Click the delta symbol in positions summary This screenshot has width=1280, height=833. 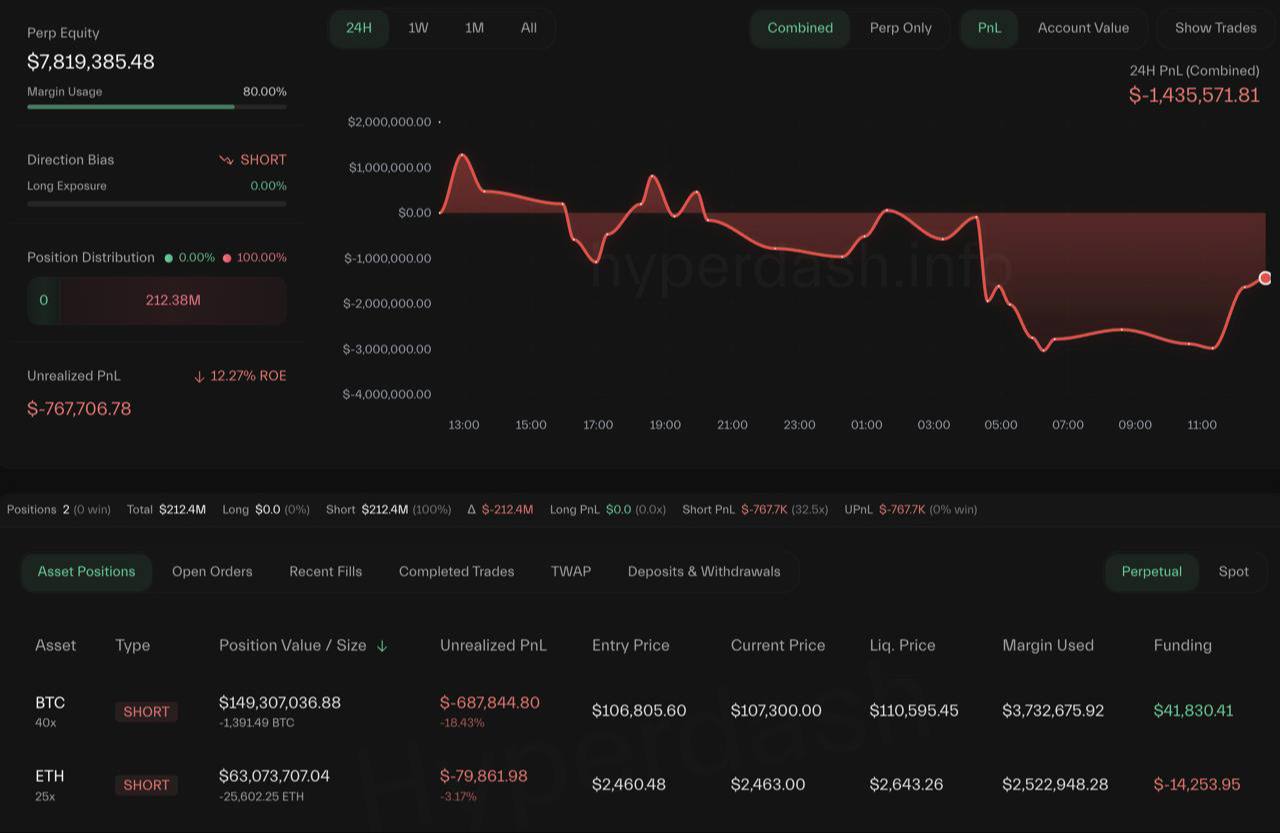(x=472, y=510)
